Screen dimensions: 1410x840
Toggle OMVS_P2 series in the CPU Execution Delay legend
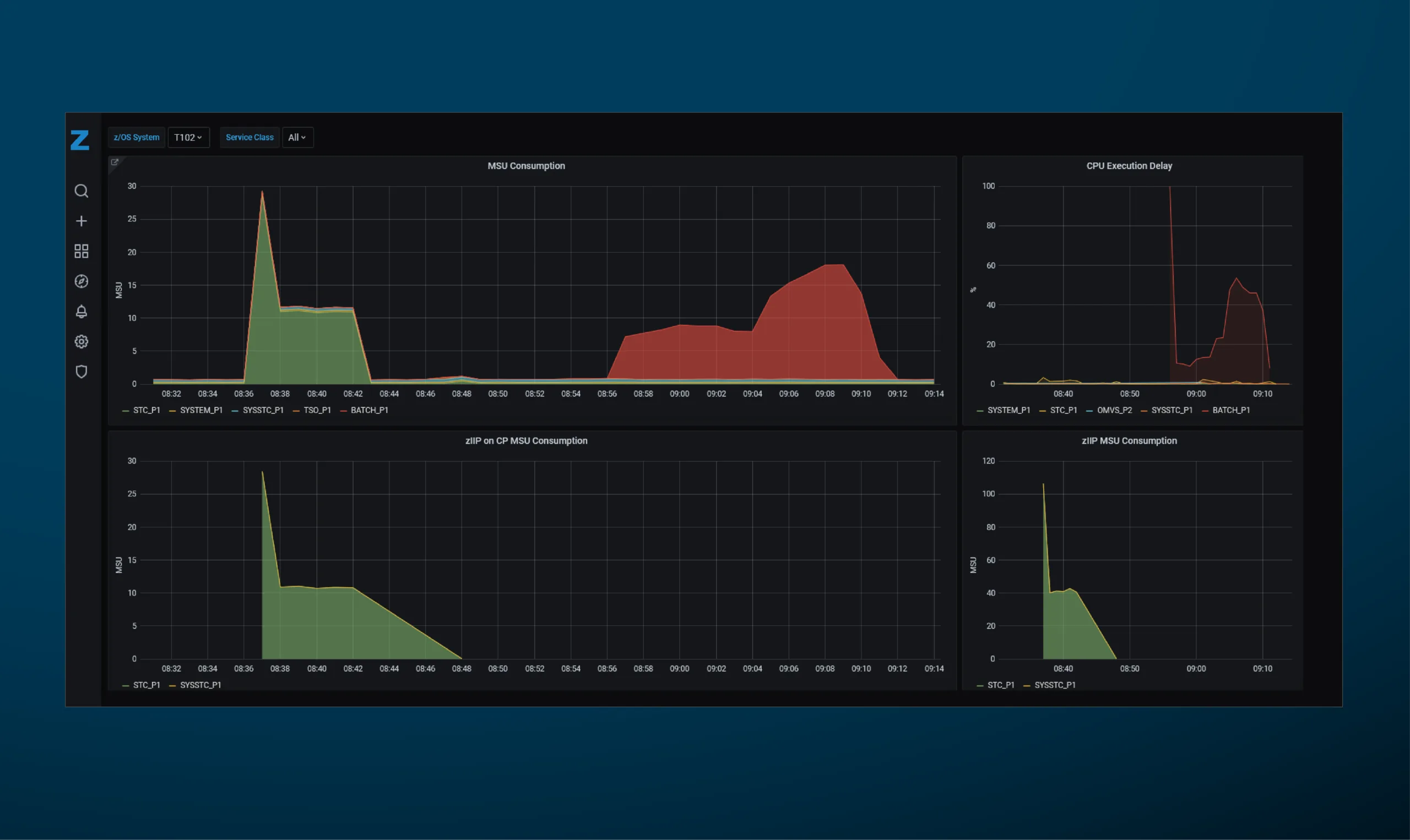pos(1114,410)
